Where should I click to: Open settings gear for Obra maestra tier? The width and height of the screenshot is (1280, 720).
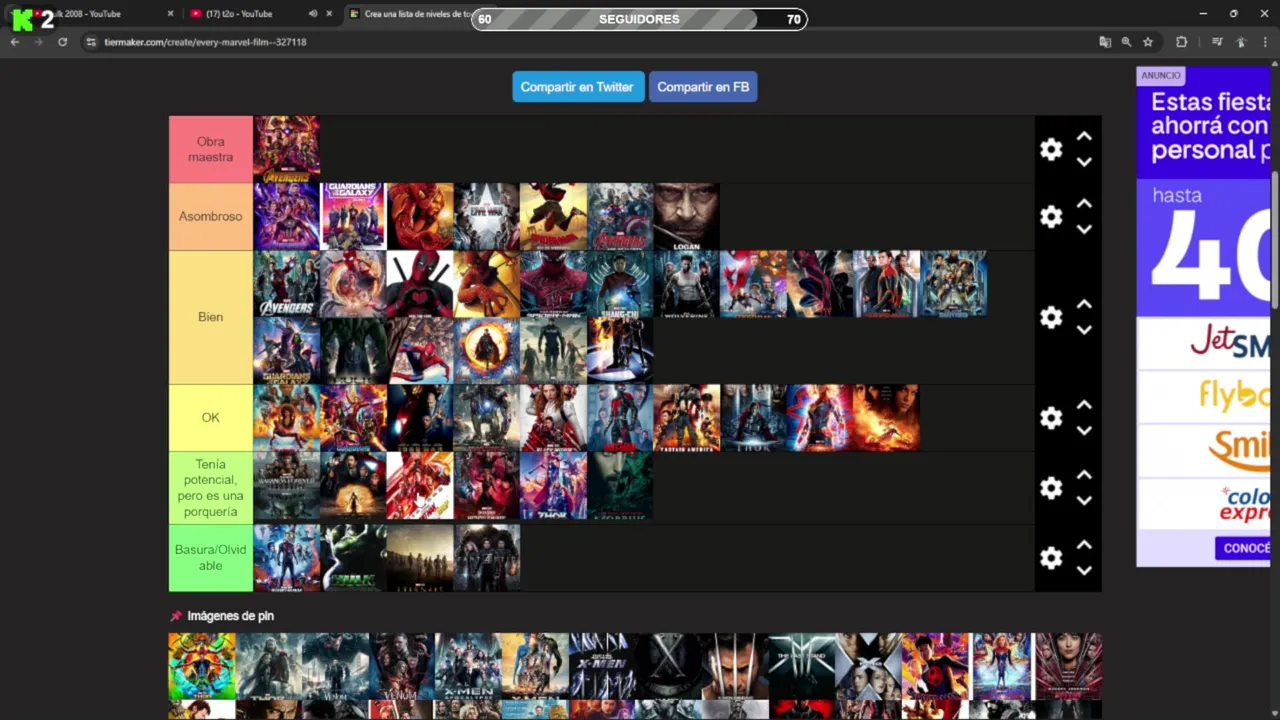pos(1051,149)
